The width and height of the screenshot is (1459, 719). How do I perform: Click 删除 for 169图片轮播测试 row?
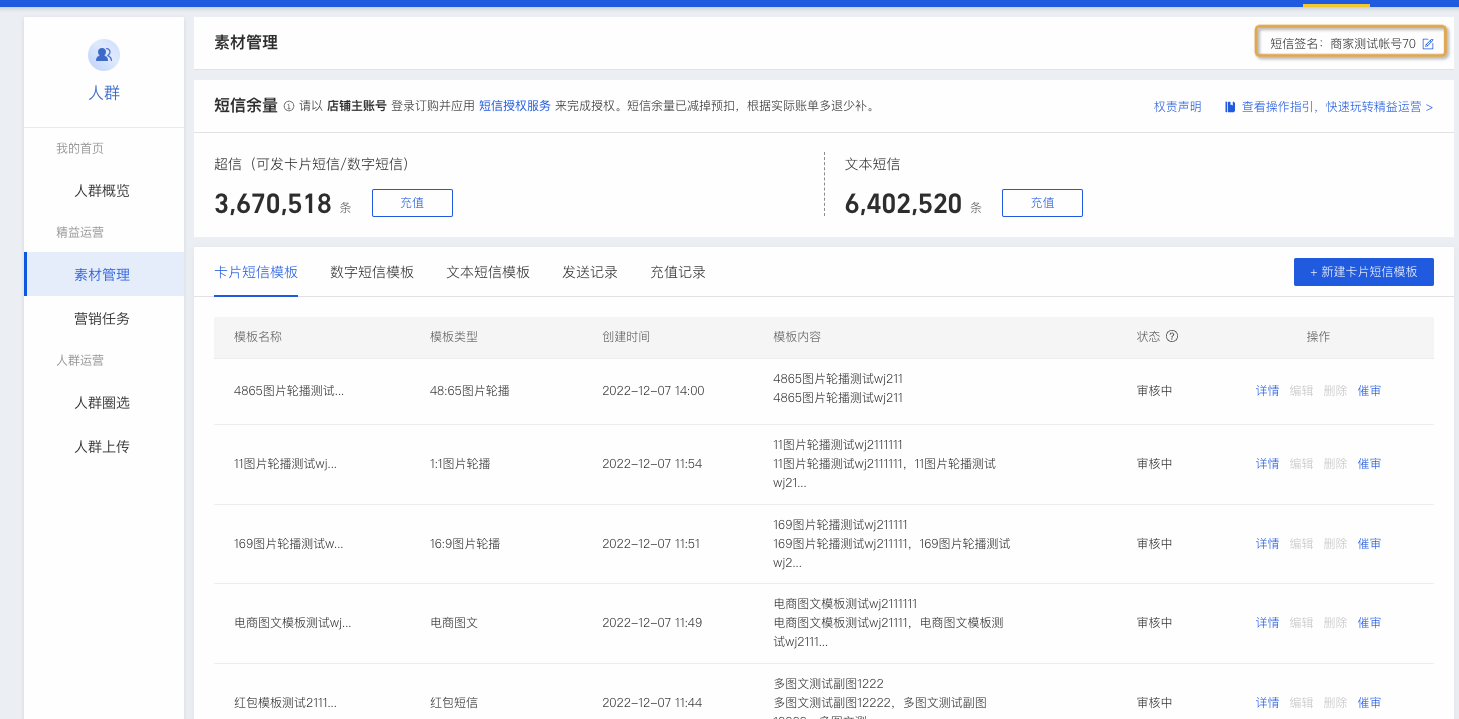pyautogui.click(x=1335, y=544)
